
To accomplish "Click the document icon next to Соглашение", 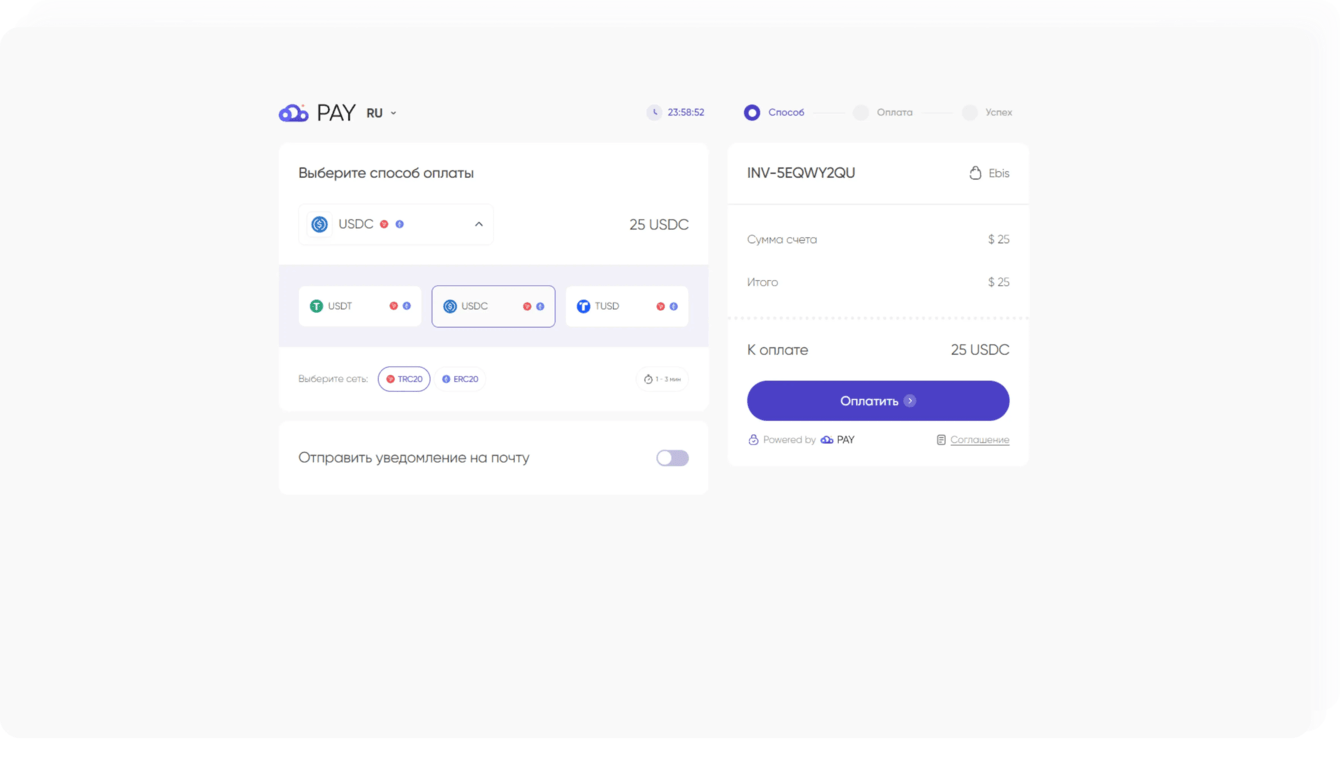I will [941, 440].
